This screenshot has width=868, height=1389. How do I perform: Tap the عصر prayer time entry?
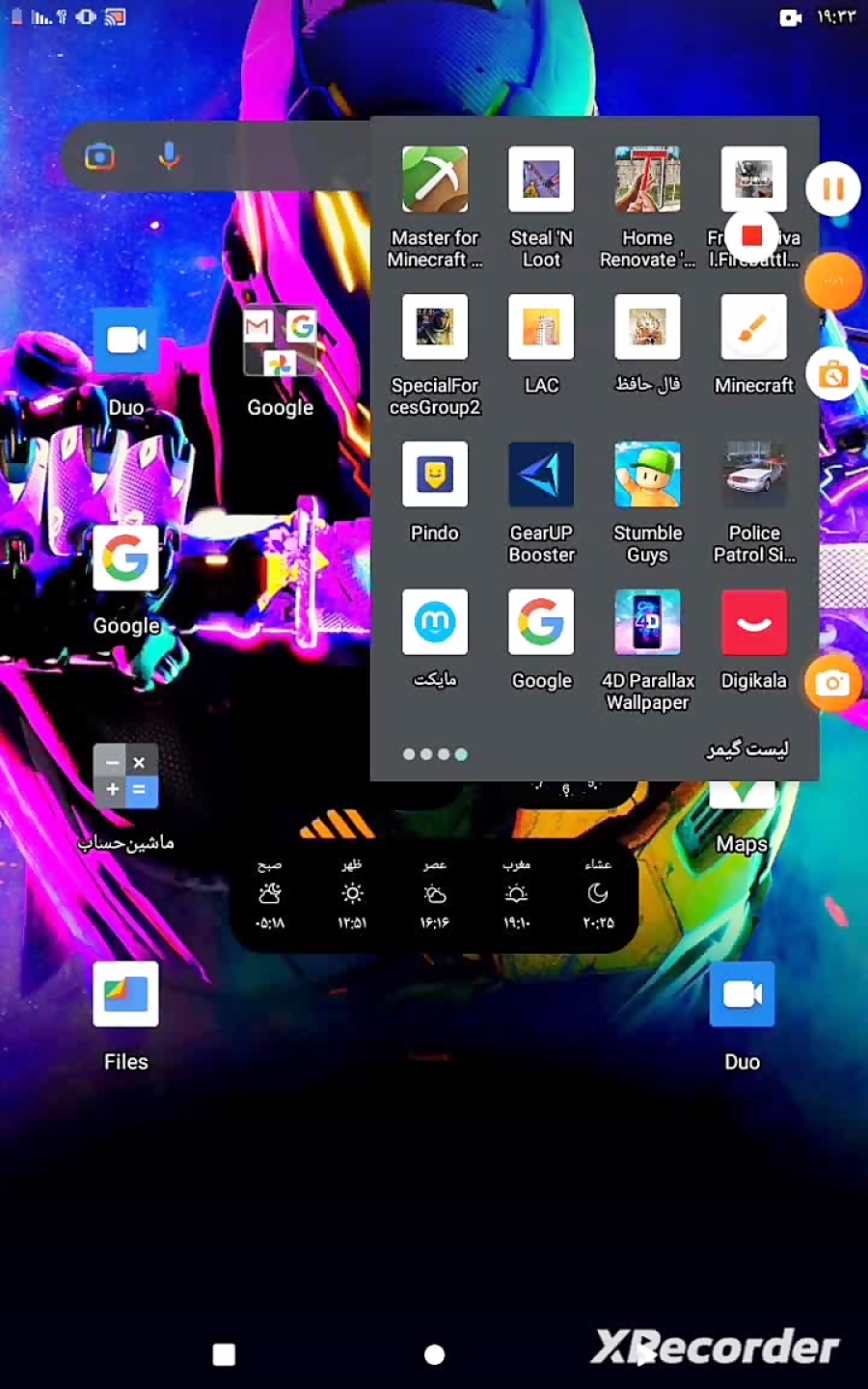[x=434, y=893]
